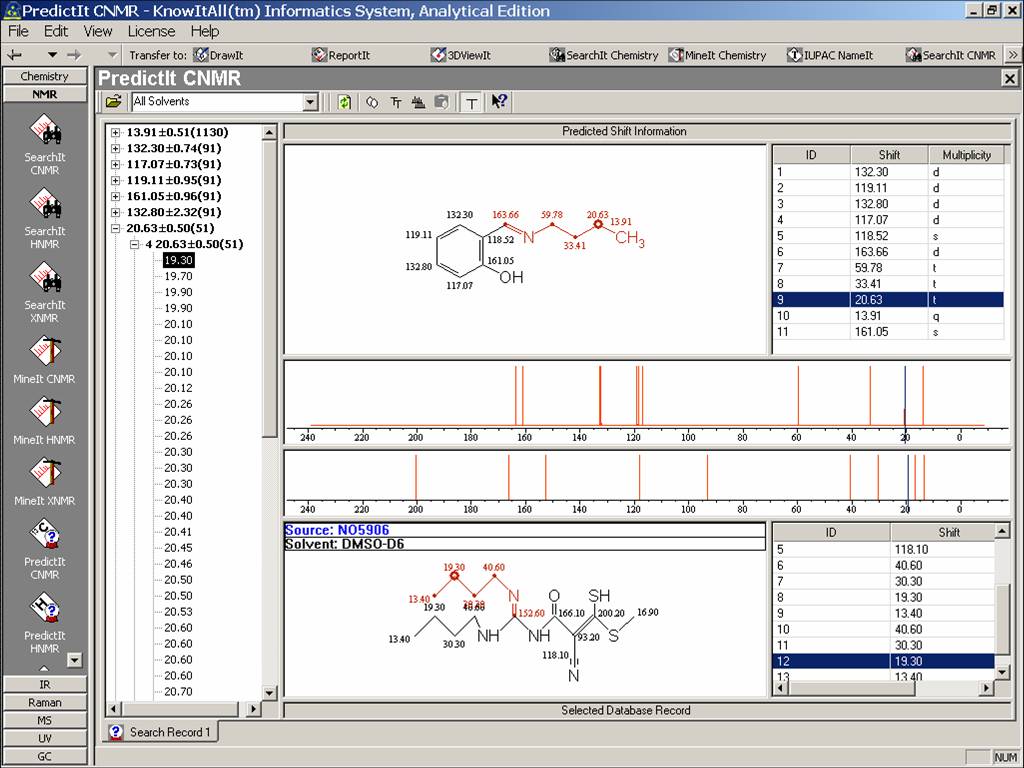This screenshot has height=768, width=1024.
Task: Launch MineIt XNMR from sidebar
Action: pos(44,482)
